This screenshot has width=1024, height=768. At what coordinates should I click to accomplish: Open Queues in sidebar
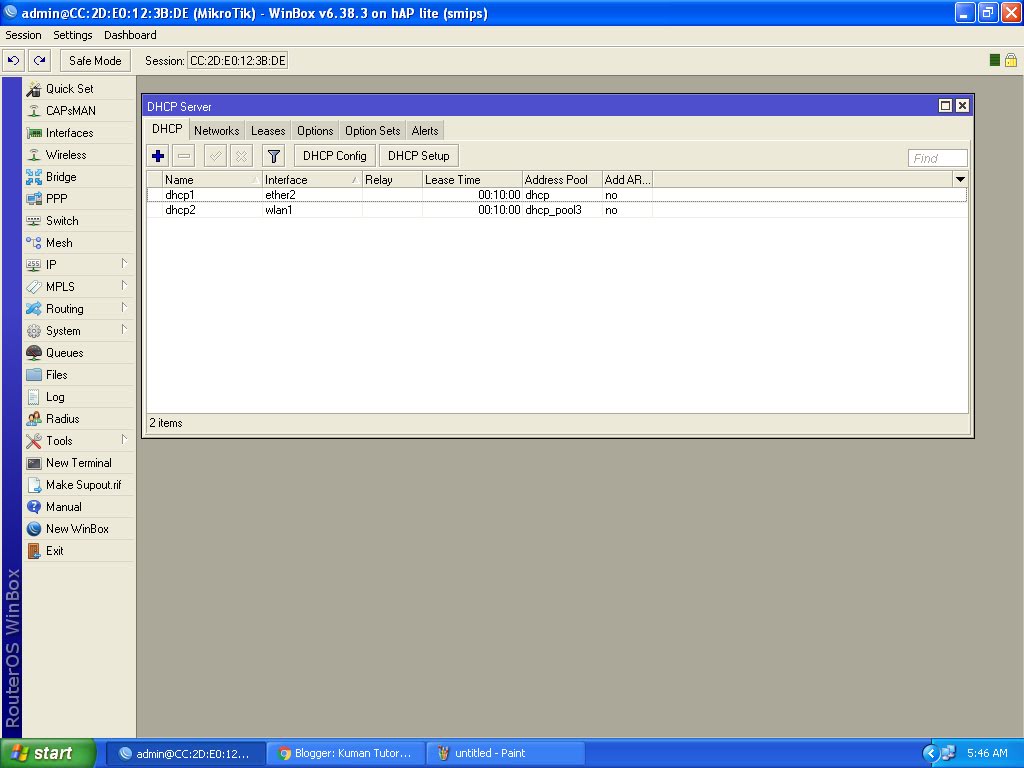coord(78,353)
